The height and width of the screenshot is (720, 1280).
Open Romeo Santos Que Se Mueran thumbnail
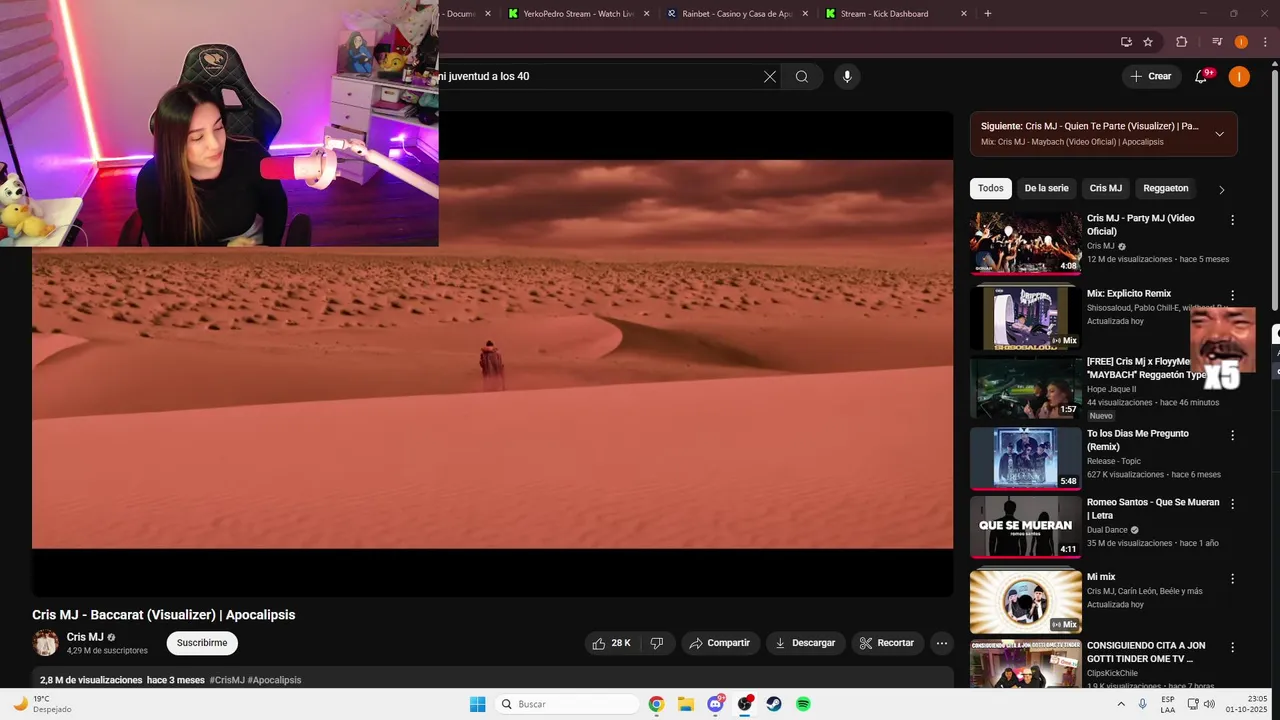pyautogui.click(x=1026, y=527)
